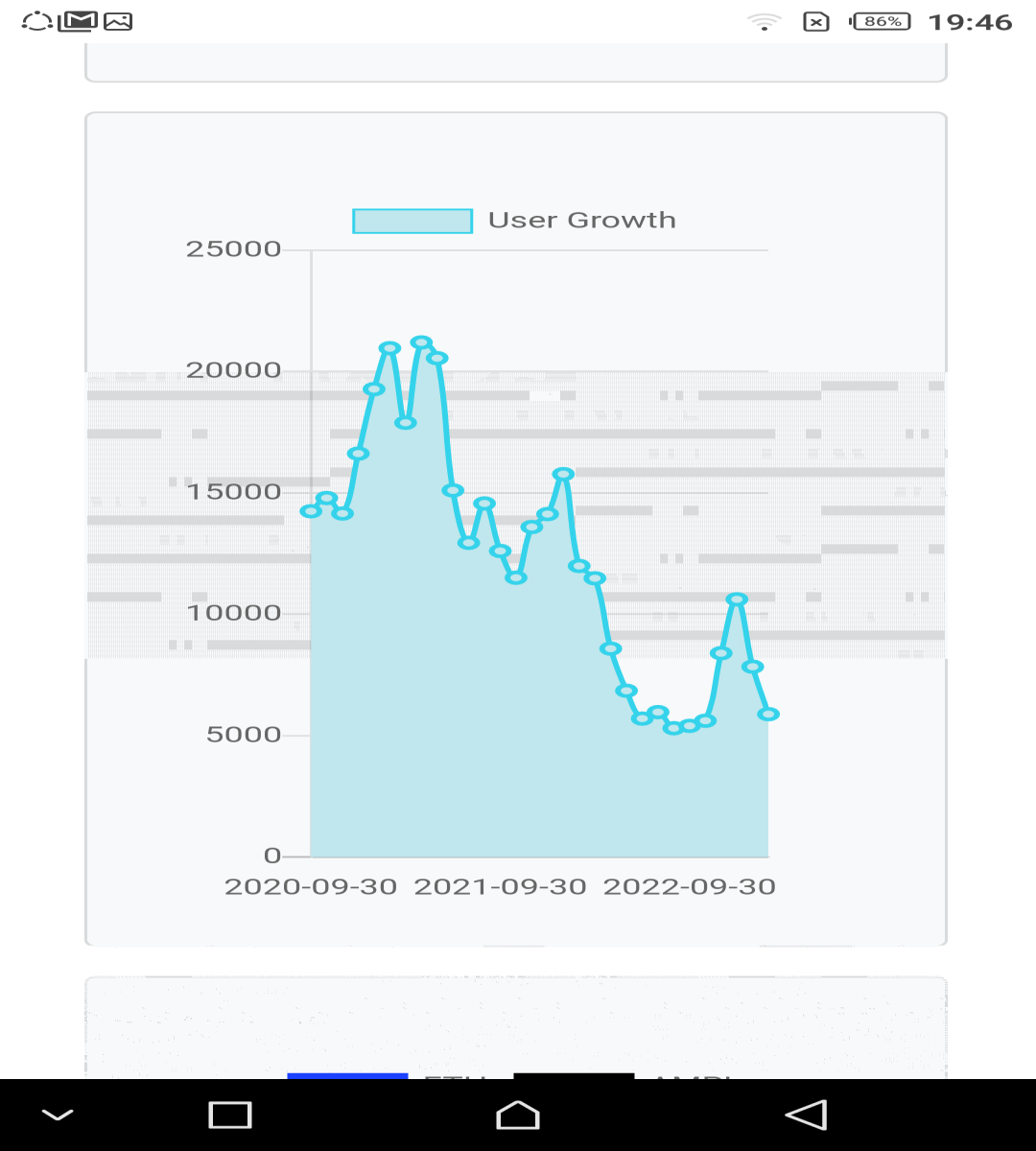Tap the image notification icon in status bar

tap(118, 21)
